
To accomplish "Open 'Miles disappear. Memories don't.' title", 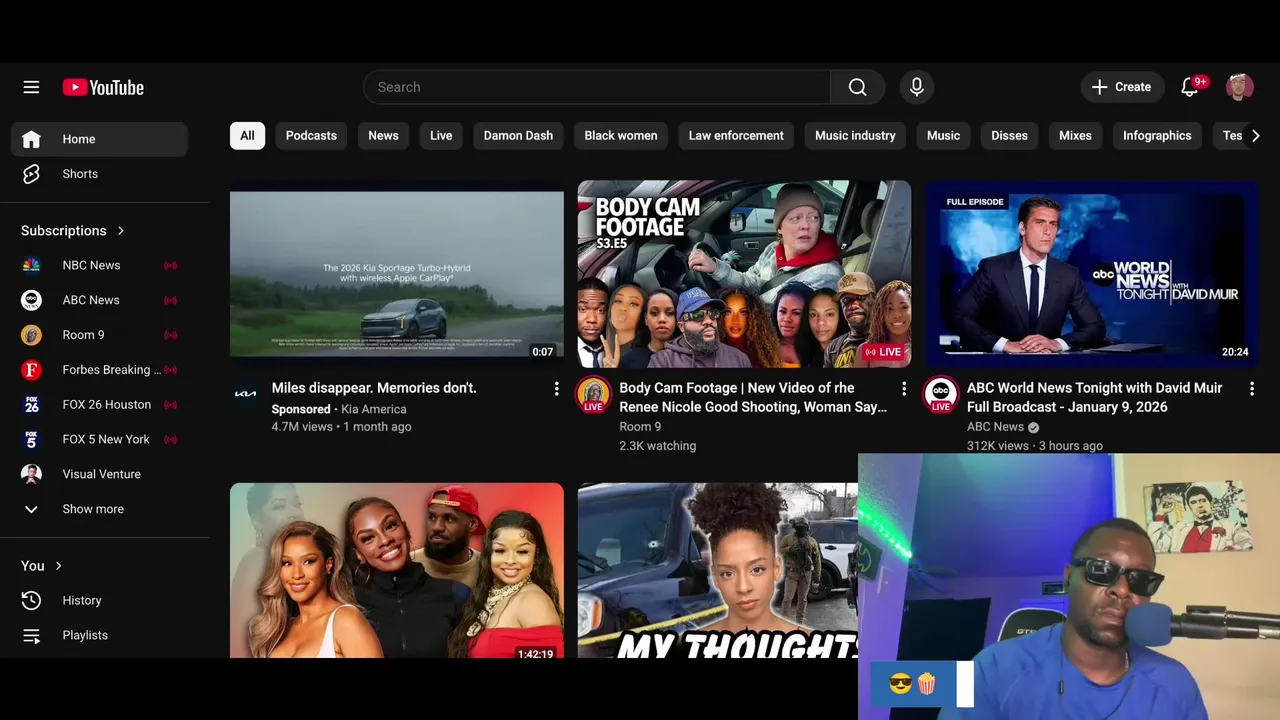I will click(374, 388).
